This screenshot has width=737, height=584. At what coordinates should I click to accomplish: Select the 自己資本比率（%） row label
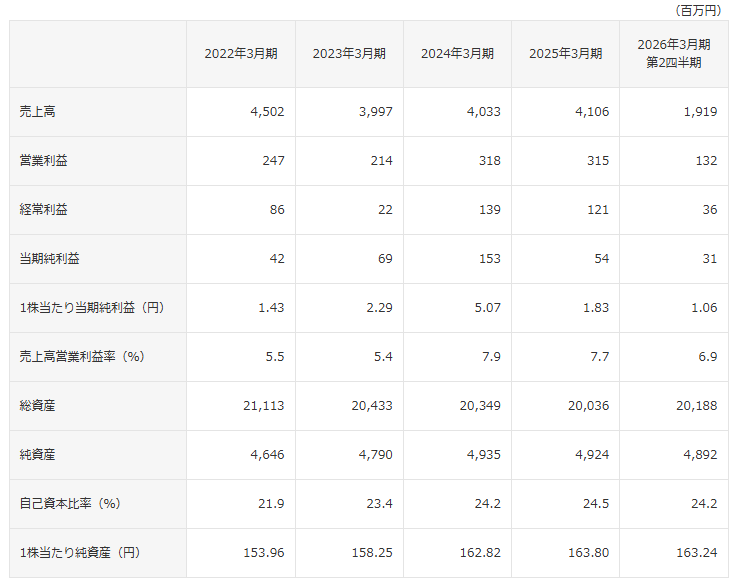click(70, 504)
